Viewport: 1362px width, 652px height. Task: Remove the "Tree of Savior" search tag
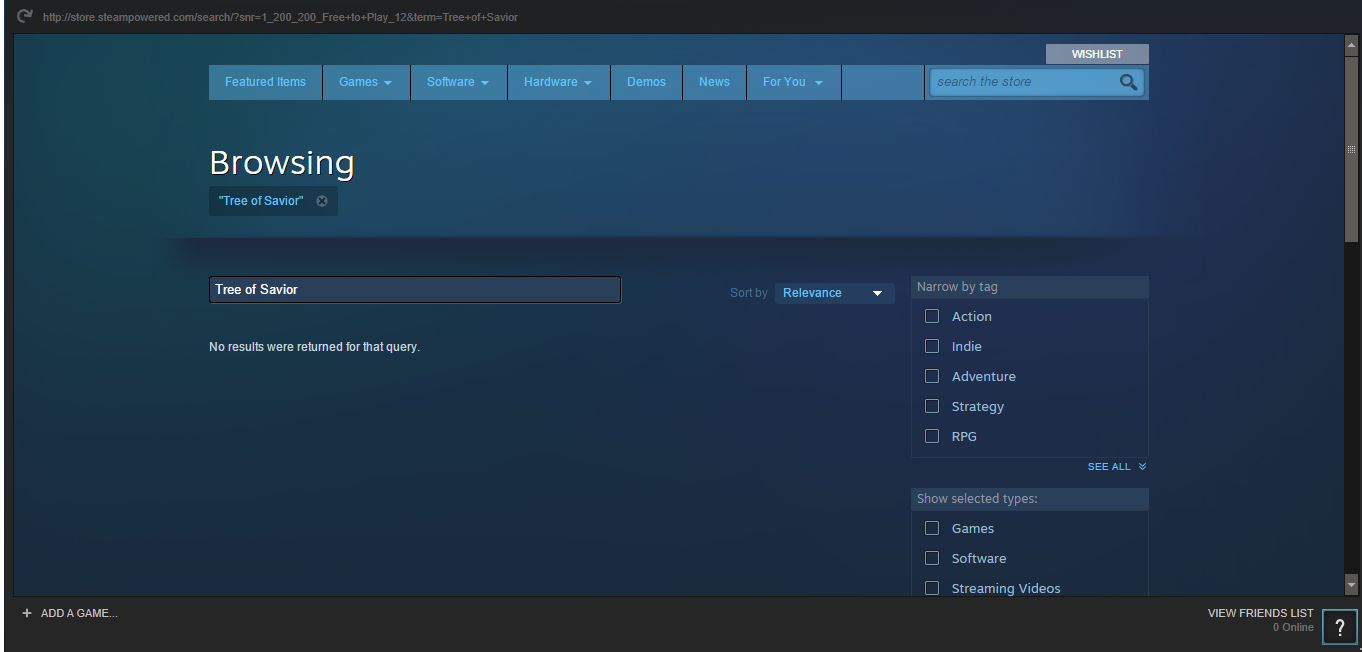pyautogui.click(x=322, y=201)
